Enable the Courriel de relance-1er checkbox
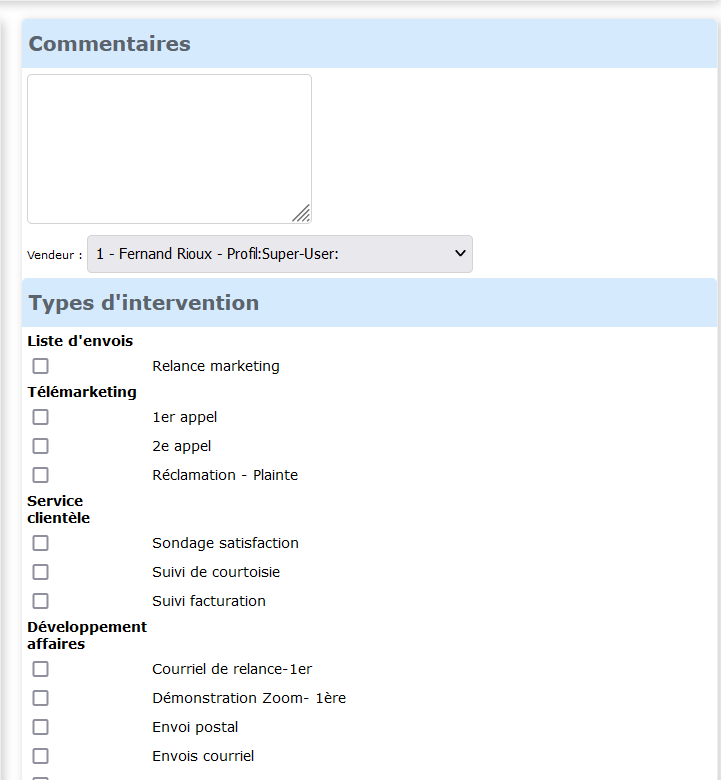721x780 pixels. tap(40, 669)
